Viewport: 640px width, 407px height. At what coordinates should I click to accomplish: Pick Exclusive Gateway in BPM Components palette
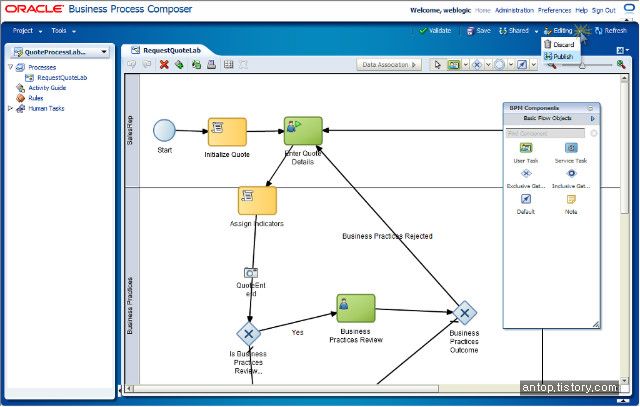coord(526,178)
